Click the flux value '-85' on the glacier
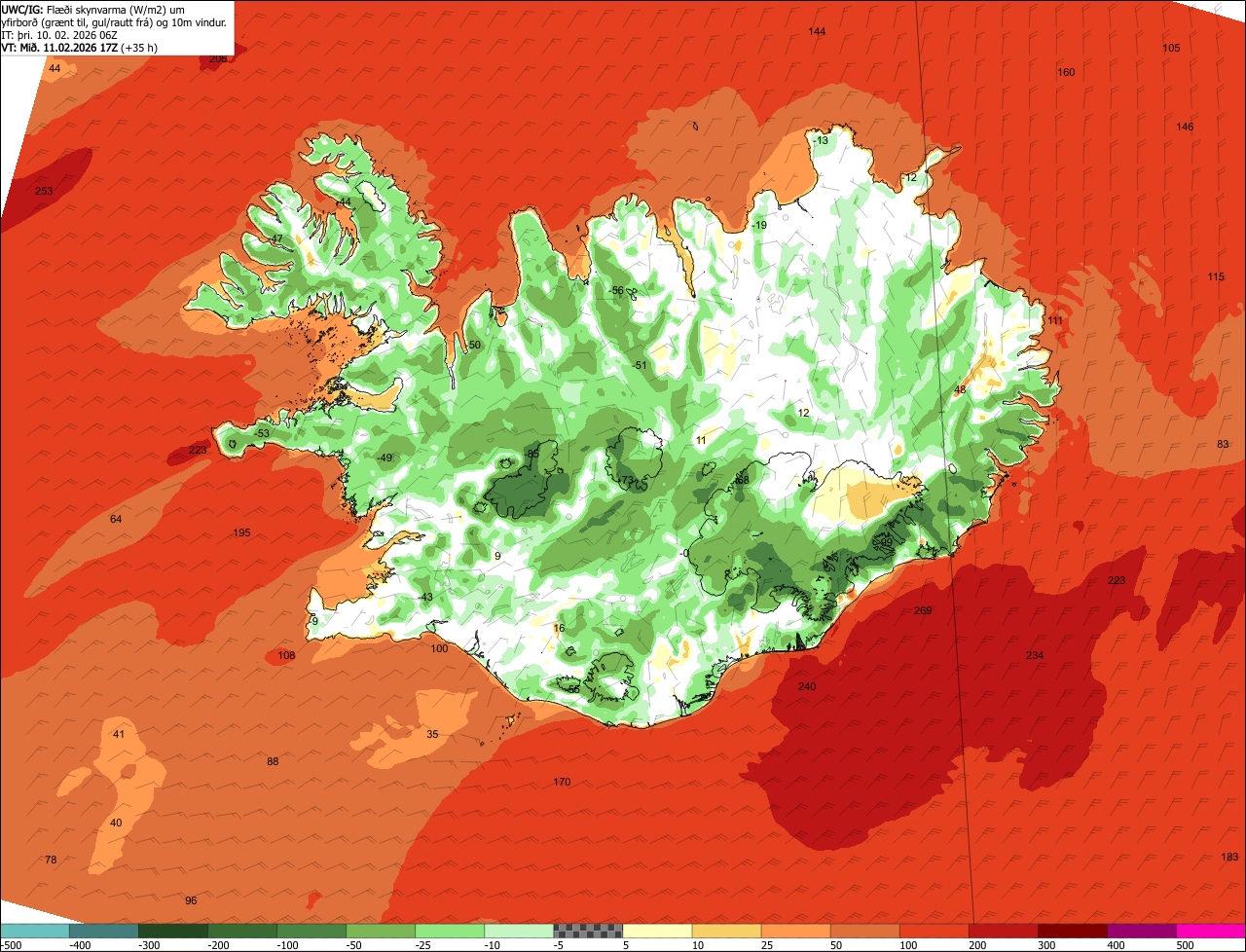1246x952 pixels. coord(531,454)
